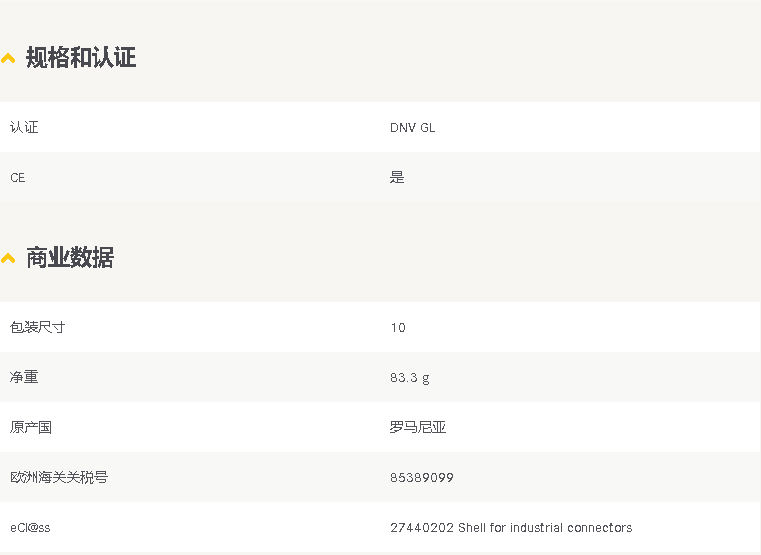This screenshot has width=761, height=555.
Task: Click the eCl@ss row label
Action: [x=30, y=528]
